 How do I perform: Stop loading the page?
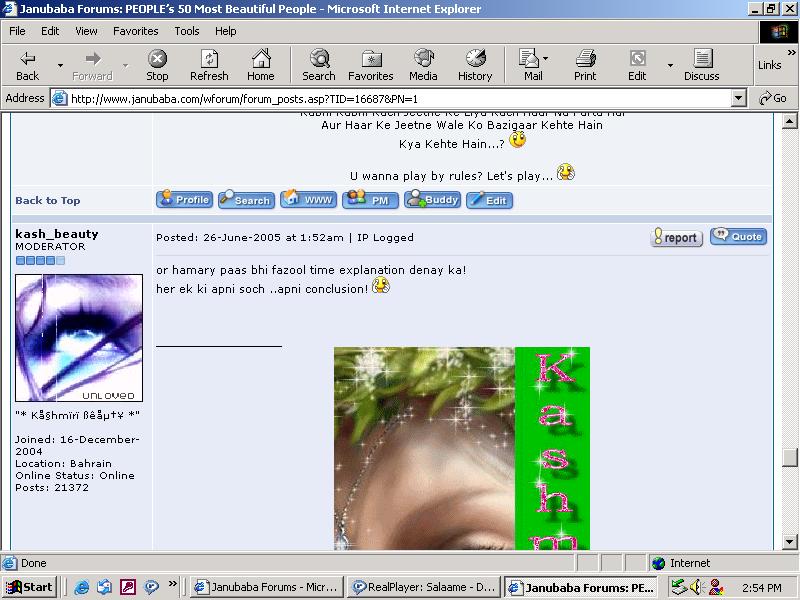pos(157,65)
